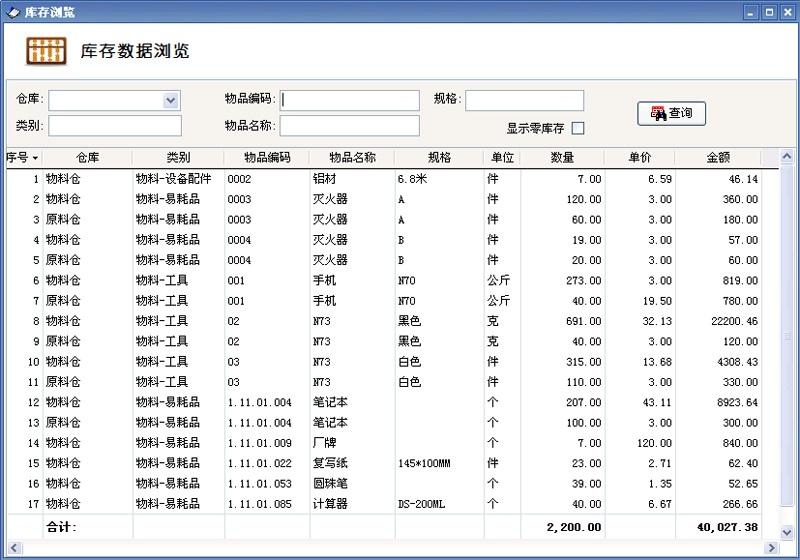800x560 pixels.
Task: Click the 类别 filter input field
Action: coord(115,126)
